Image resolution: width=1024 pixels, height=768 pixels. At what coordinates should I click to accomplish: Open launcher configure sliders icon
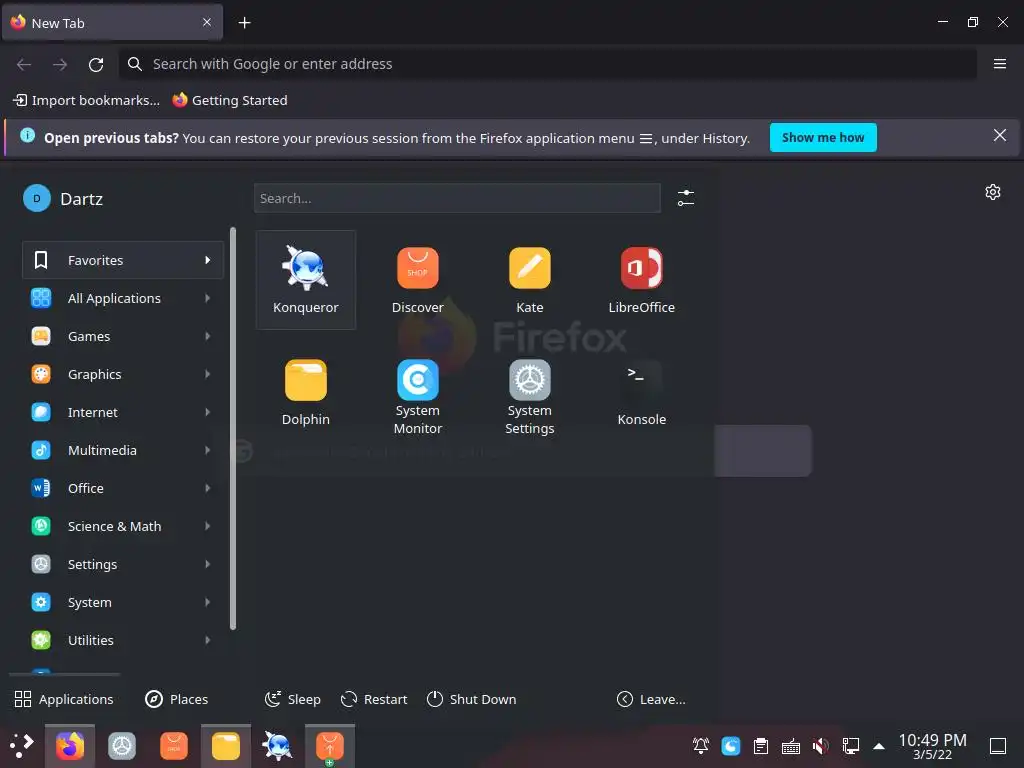(x=686, y=198)
